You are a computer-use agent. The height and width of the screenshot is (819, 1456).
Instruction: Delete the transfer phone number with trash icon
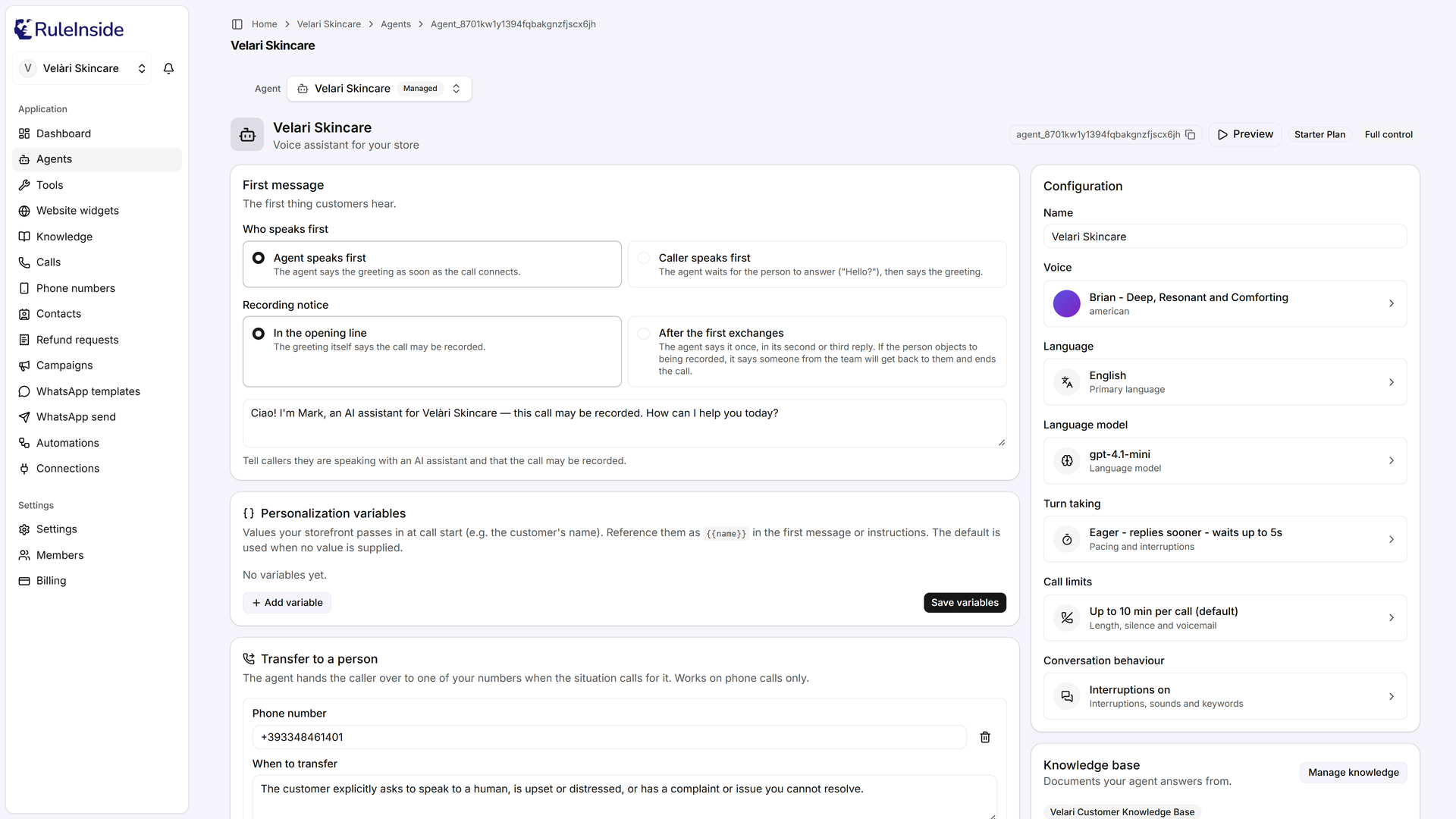[x=985, y=737]
